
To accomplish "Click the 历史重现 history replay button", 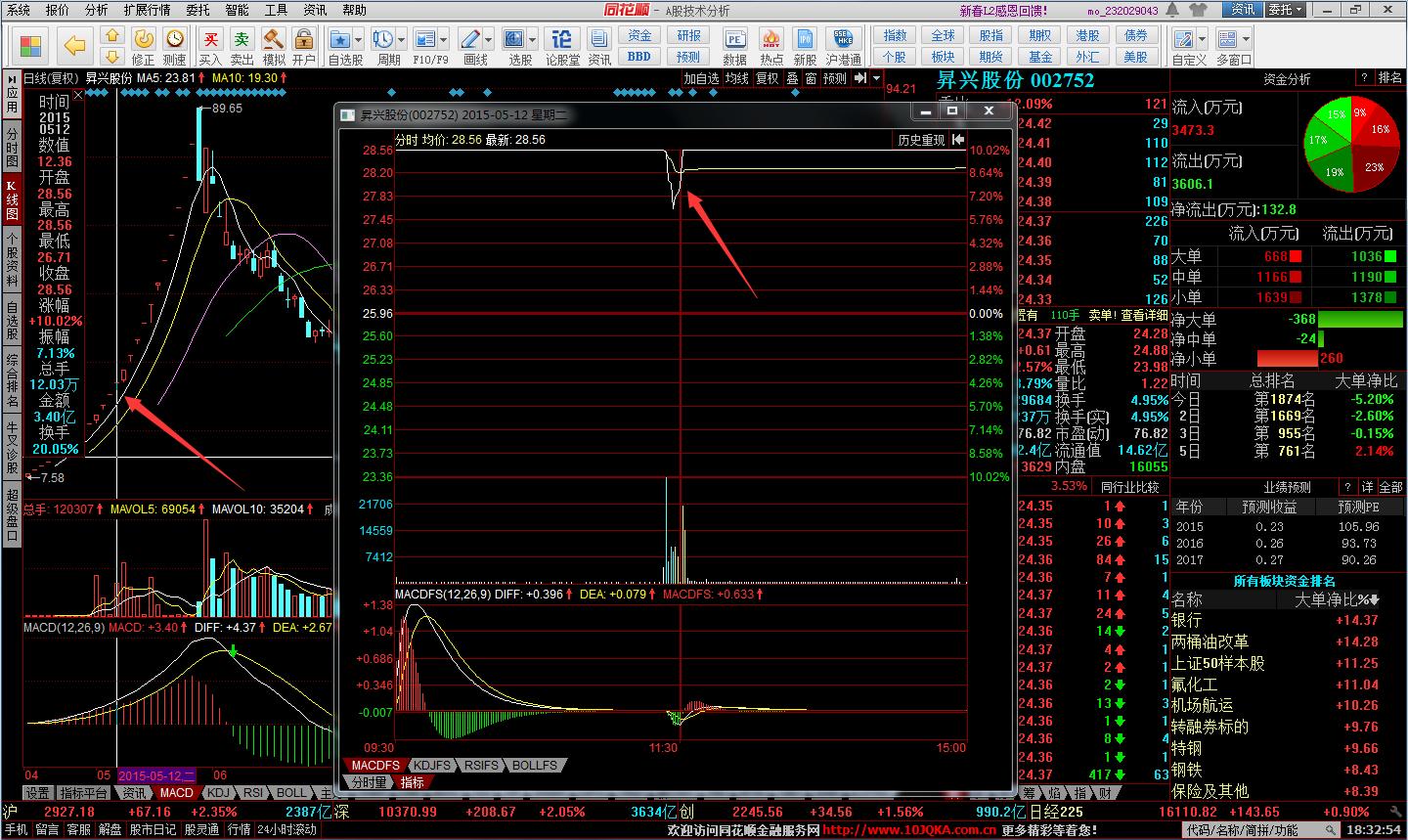I will (922, 140).
